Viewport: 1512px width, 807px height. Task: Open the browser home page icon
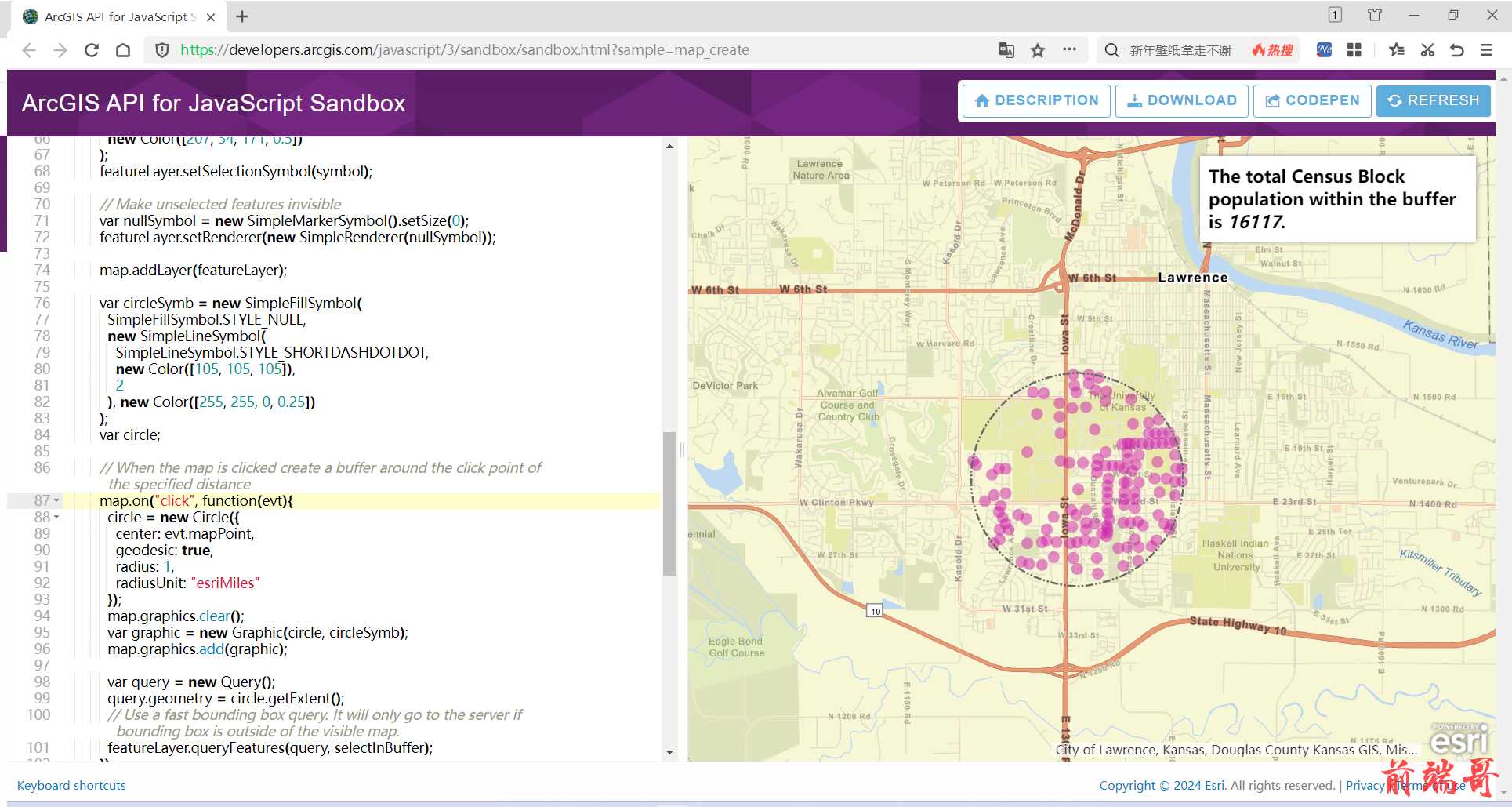point(123,50)
